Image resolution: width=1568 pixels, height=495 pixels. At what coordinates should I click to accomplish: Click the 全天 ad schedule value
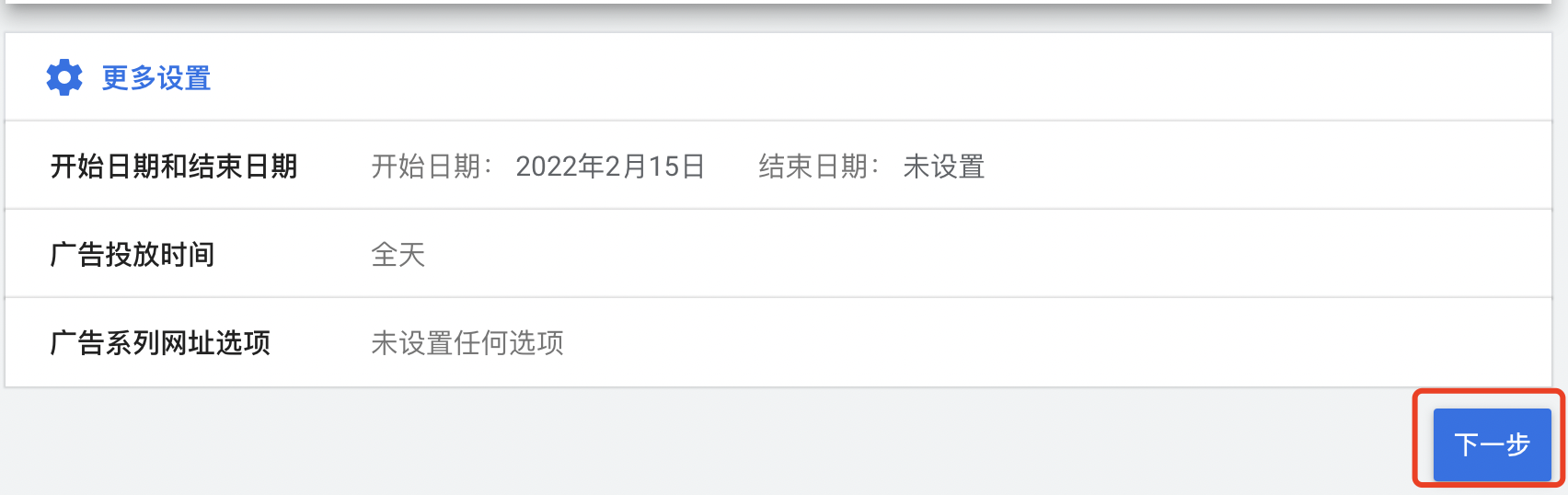[398, 255]
